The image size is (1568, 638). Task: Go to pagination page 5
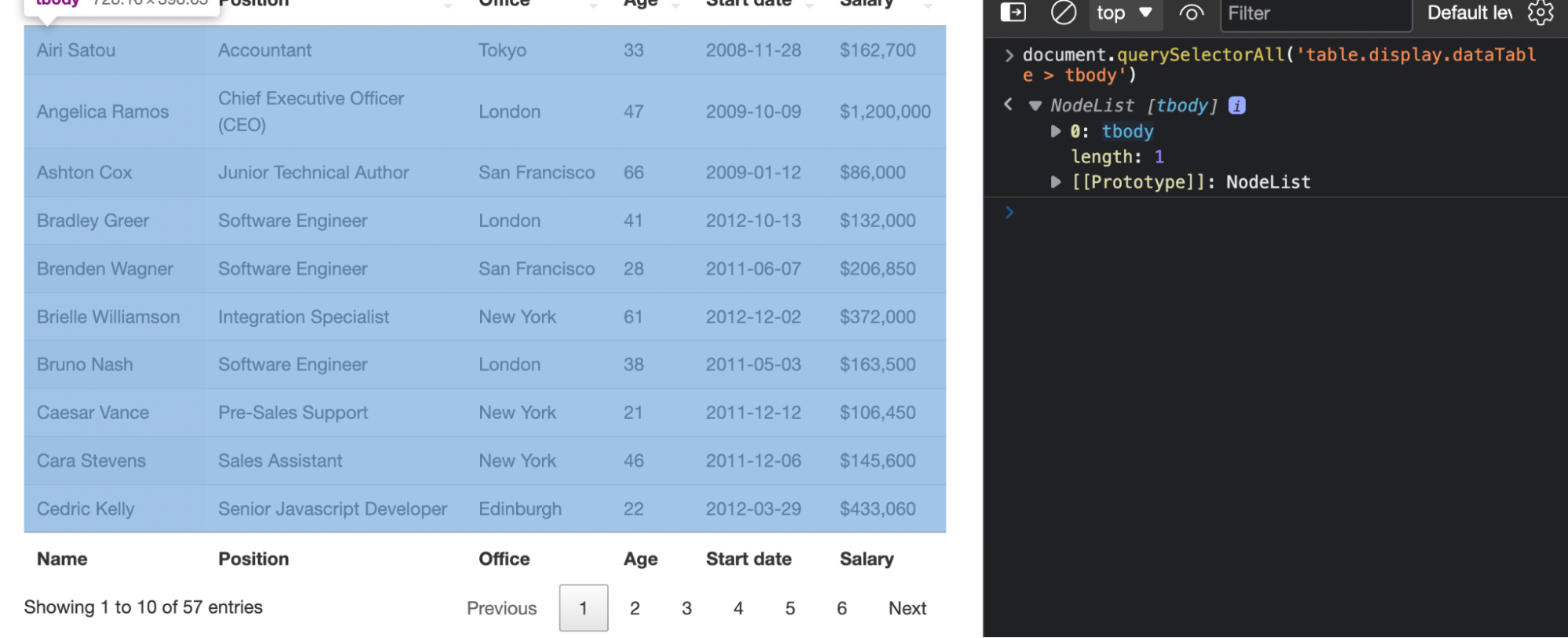pos(790,608)
